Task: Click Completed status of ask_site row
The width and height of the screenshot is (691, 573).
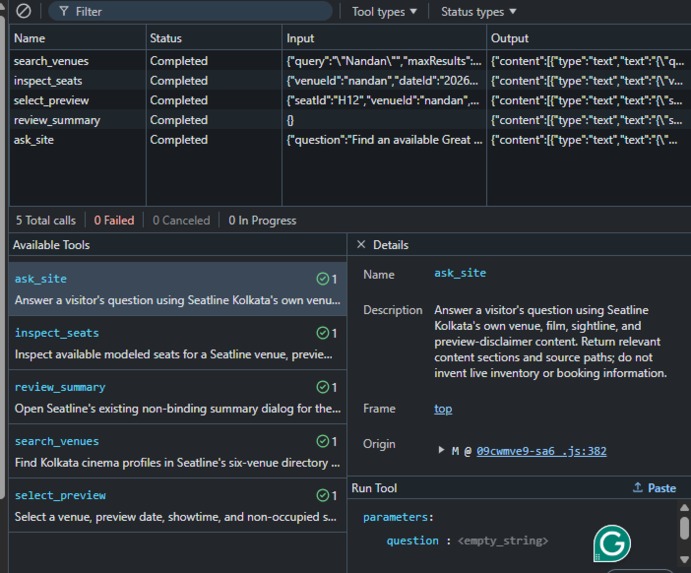Action: click(178, 140)
